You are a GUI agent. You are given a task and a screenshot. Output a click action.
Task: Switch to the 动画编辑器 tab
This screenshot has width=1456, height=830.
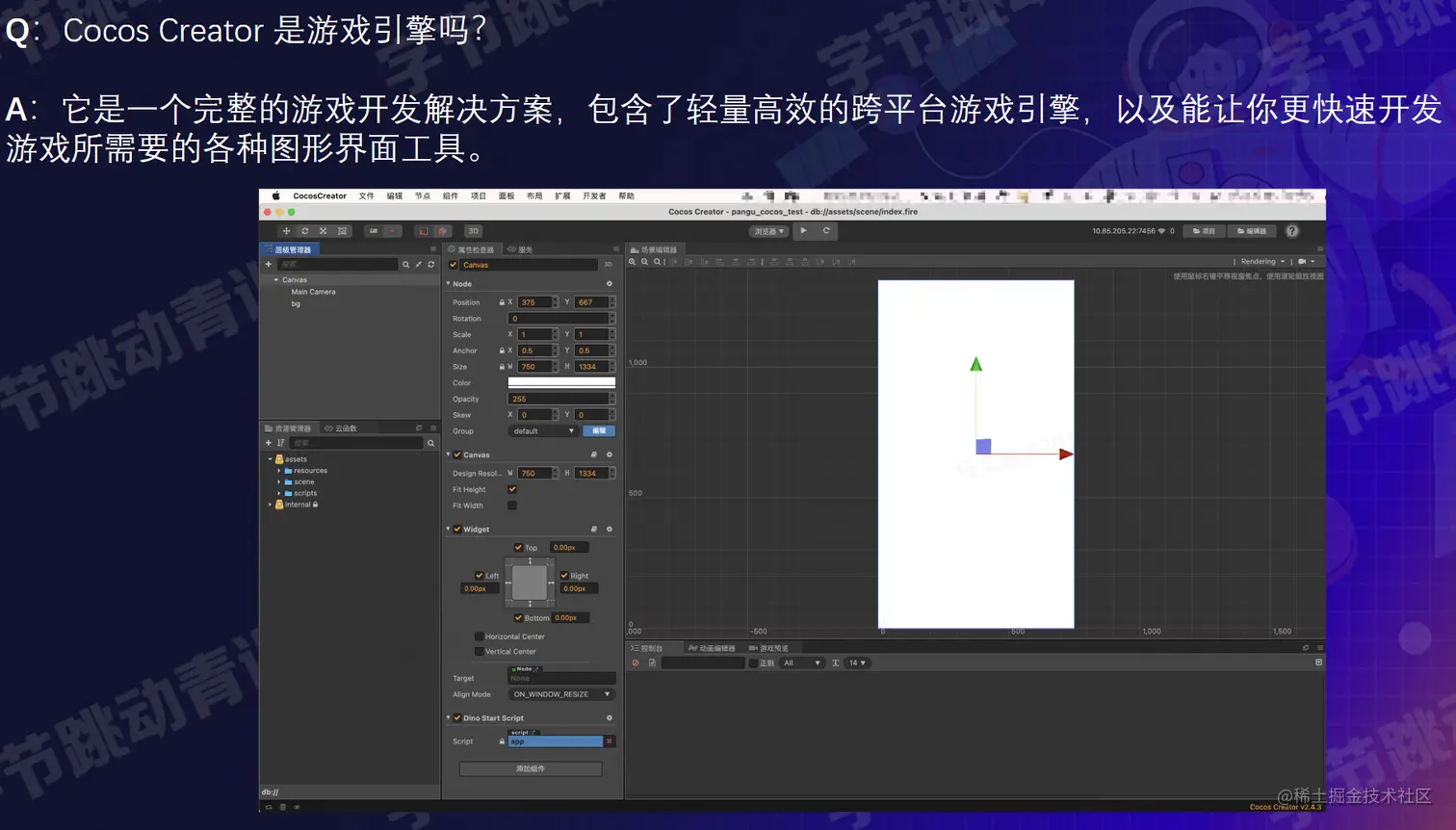pyautogui.click(x=713, y=648)
